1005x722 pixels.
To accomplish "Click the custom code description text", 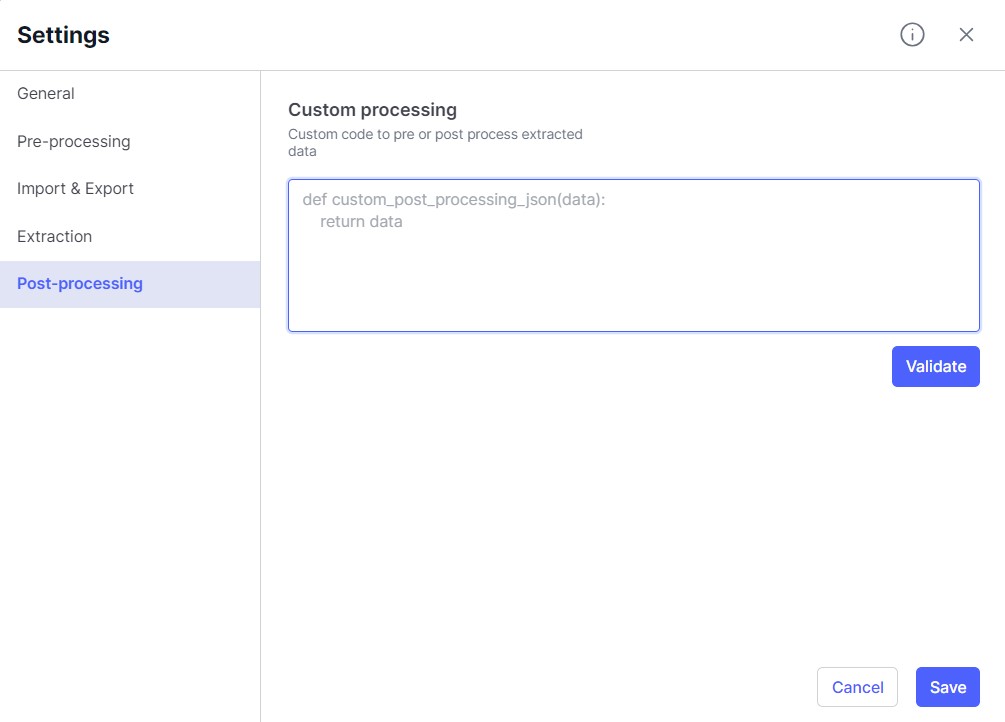I will [x=435, y=142].
